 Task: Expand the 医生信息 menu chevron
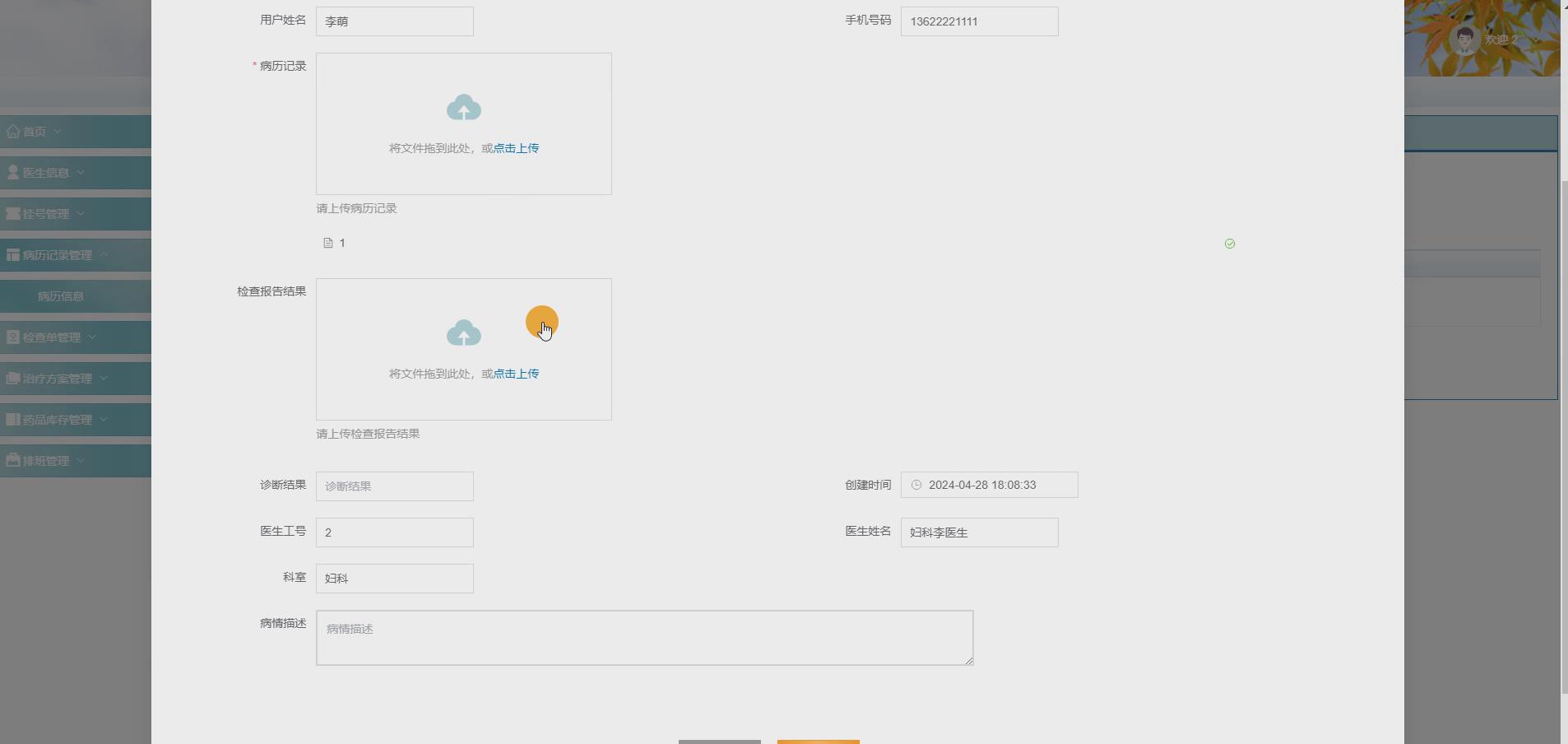click(x=81, y=173)
